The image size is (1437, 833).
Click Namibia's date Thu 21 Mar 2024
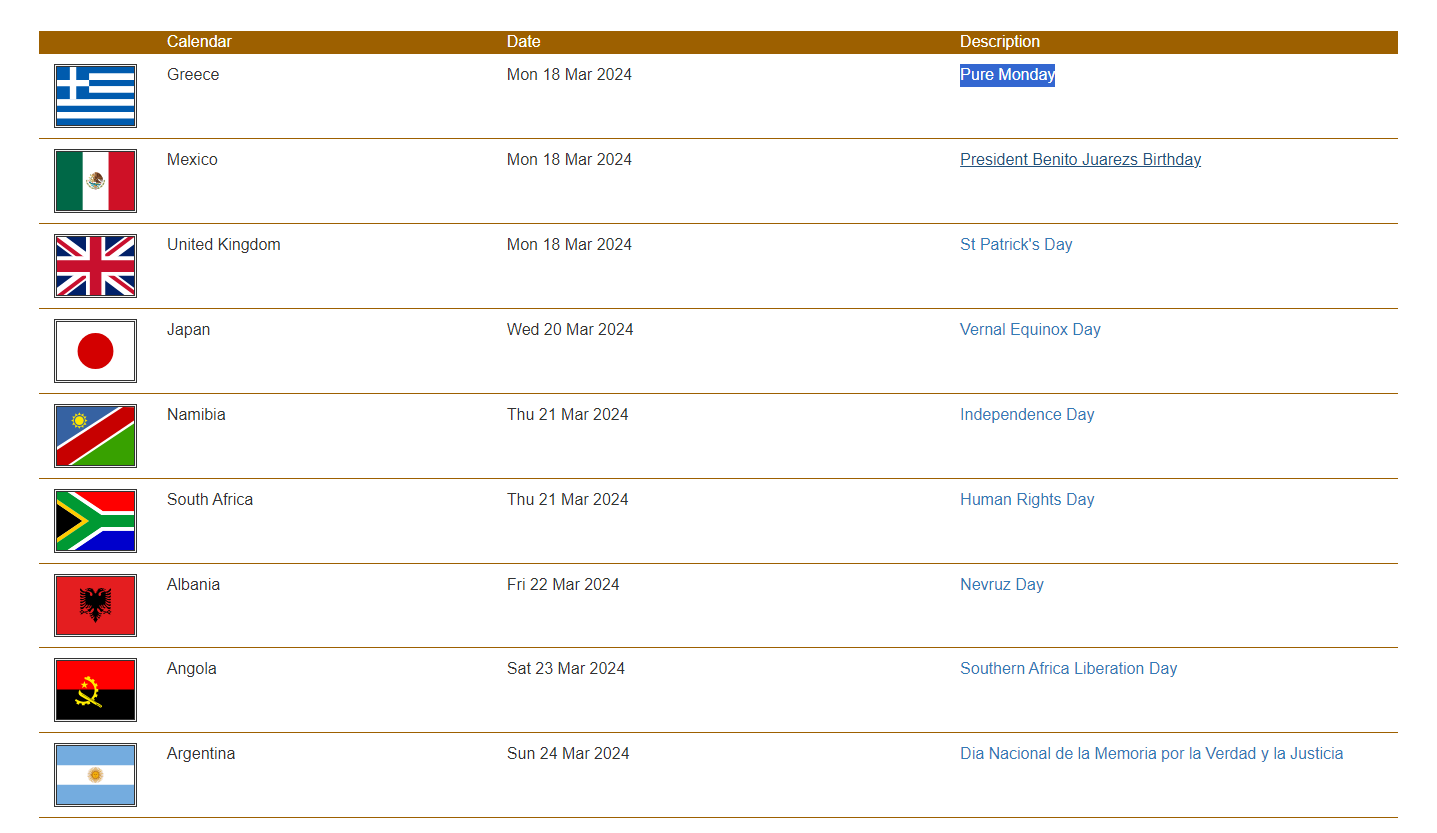point(568,415)
